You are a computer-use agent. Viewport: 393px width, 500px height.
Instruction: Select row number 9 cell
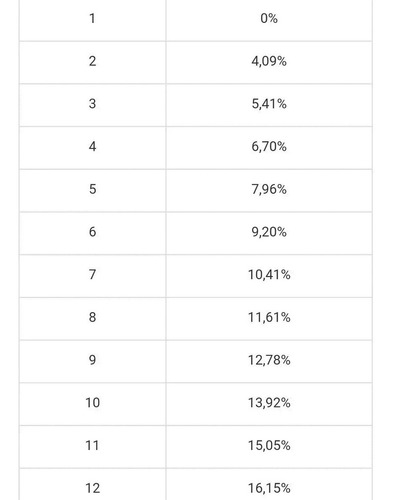click(93, 361)
